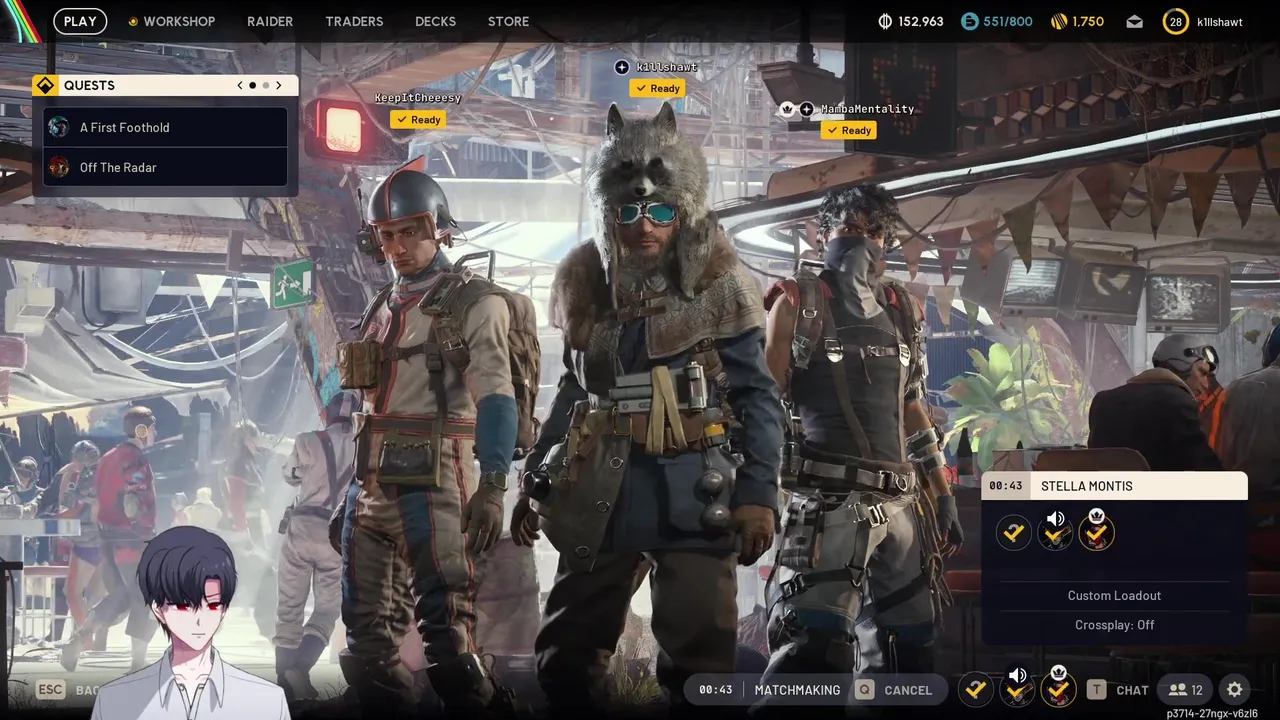Screen dimensions: 1280x720
Task: Click the Off The Radar quest icon
Action: pyautogui.click(x=59, y=167)
